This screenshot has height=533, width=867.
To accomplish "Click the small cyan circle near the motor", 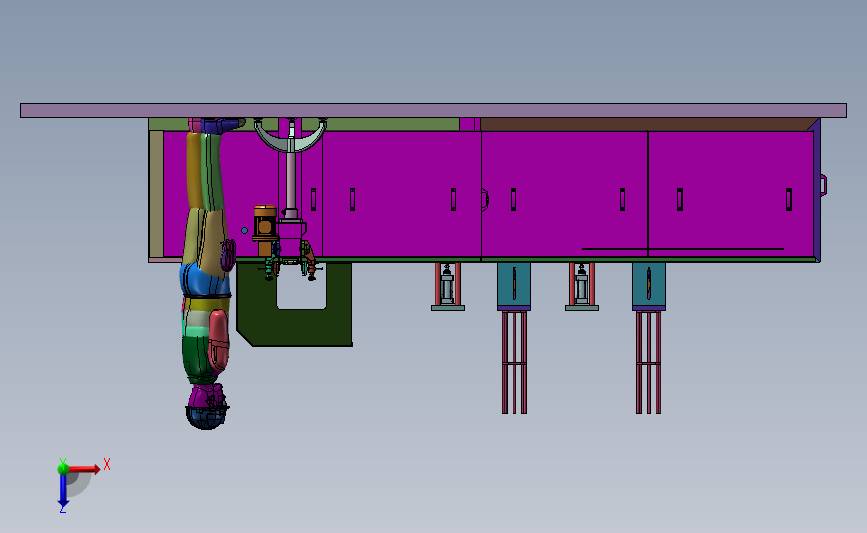I will tap(244, 231).
